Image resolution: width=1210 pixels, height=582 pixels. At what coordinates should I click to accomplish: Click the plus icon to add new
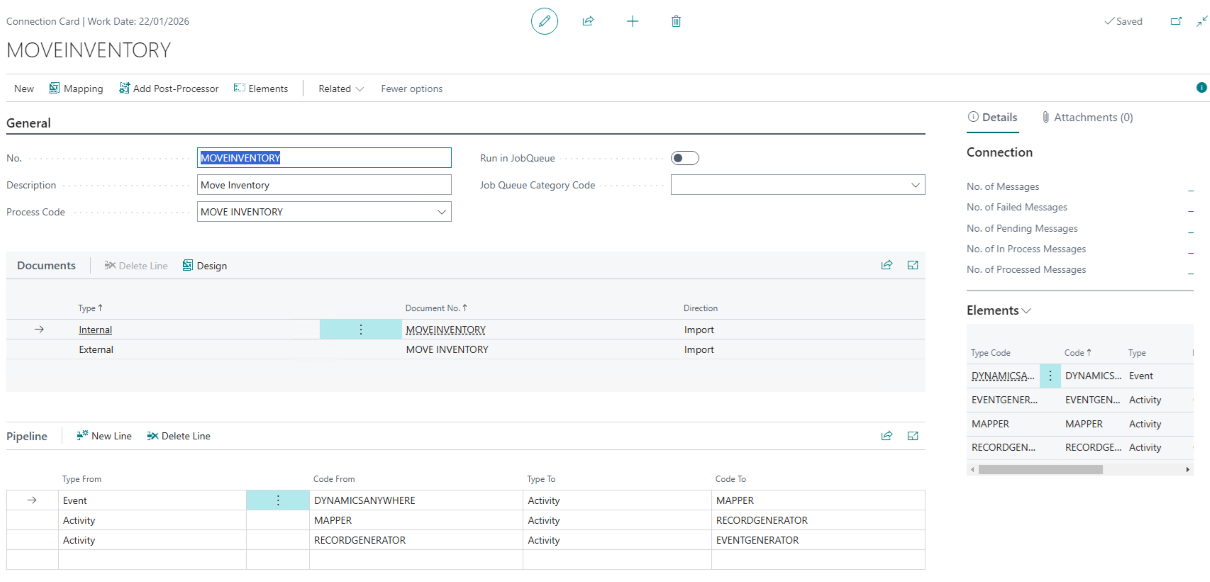point(632,21)
